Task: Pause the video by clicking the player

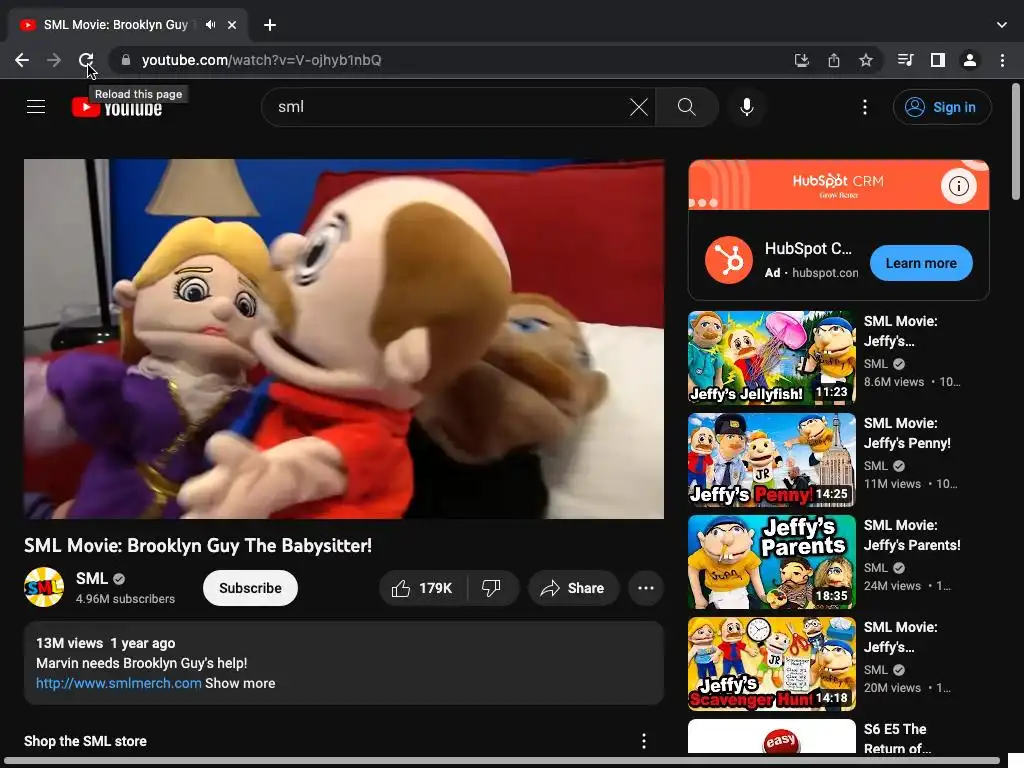Action: pyautogui.click(x=344, y=339)
